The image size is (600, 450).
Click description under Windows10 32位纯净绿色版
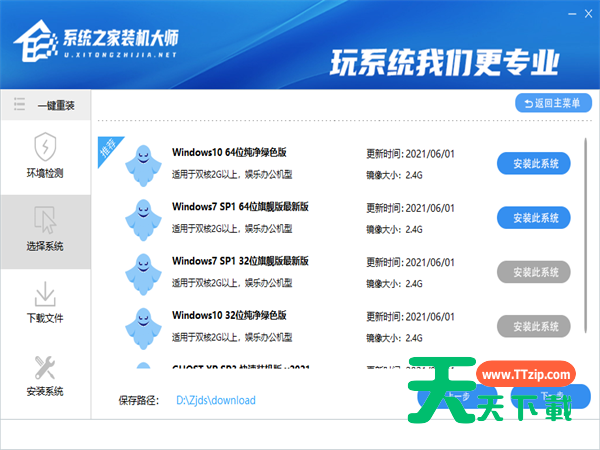tap(232, 338)
